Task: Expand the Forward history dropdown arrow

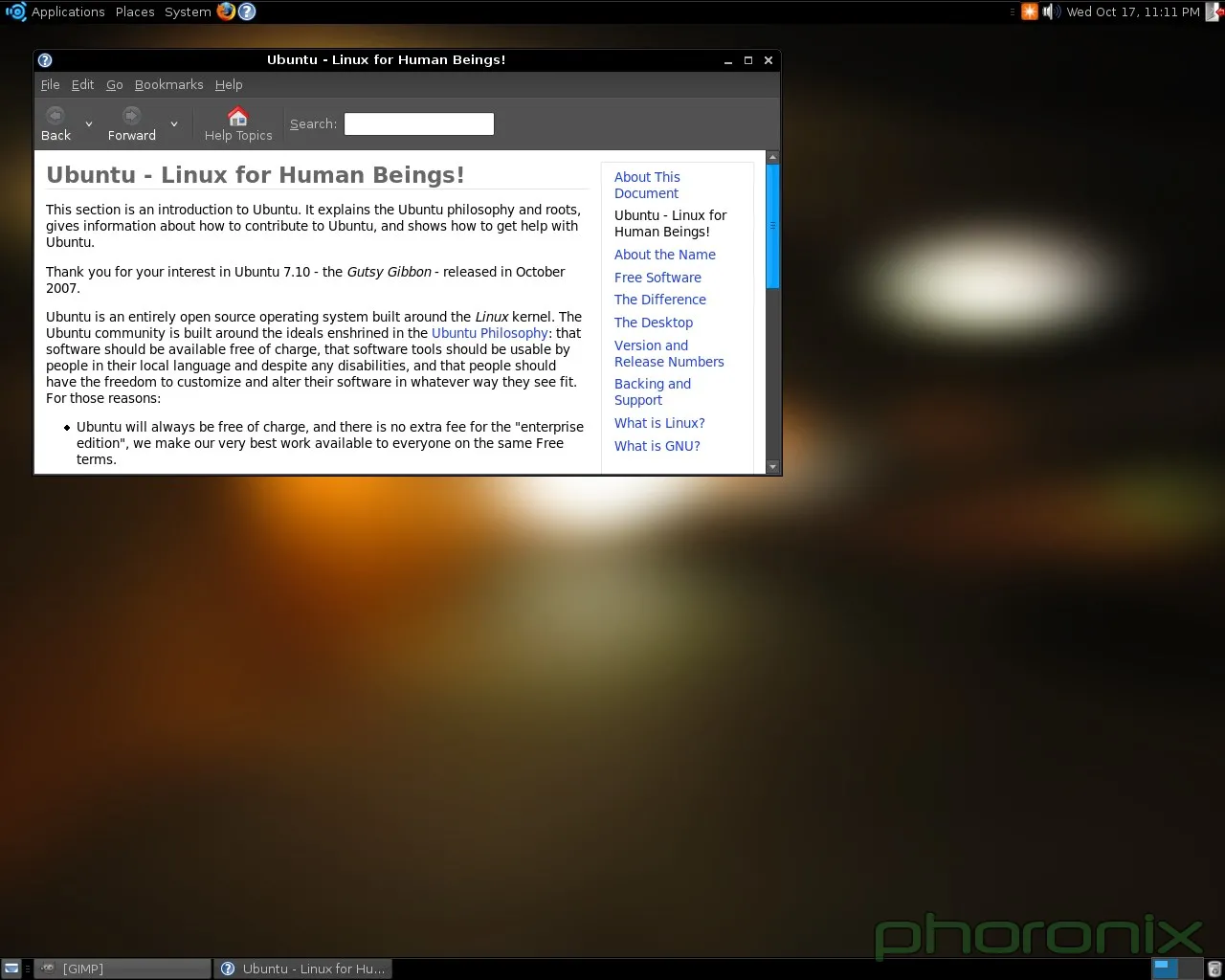Action: tap(174, 123)
